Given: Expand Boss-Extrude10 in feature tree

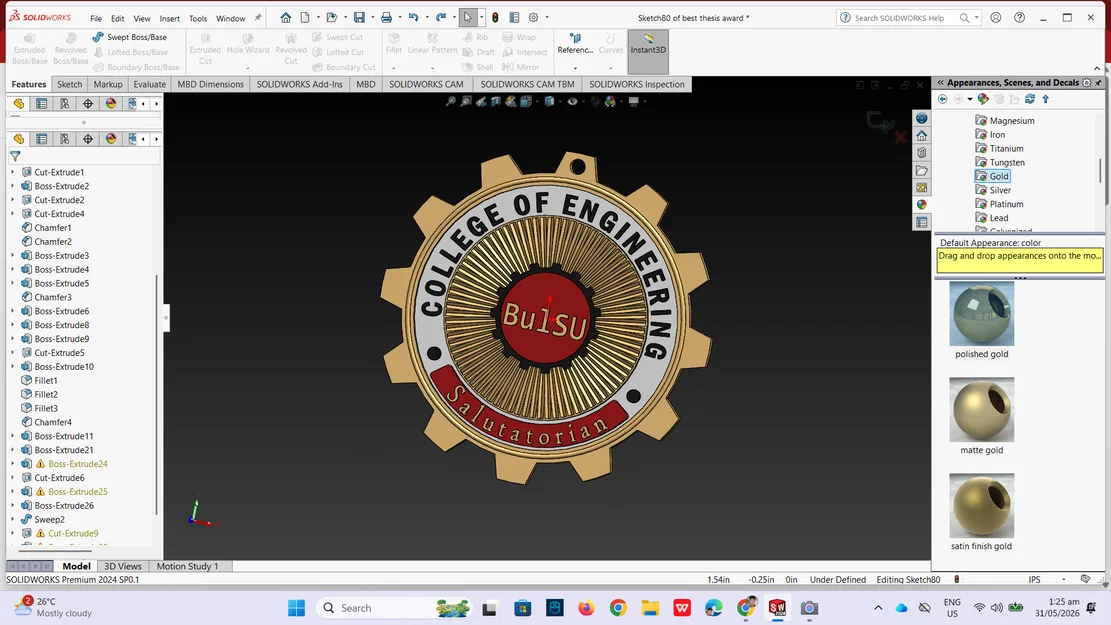Looking at the screenshot, I should click(x=12, y=366).
